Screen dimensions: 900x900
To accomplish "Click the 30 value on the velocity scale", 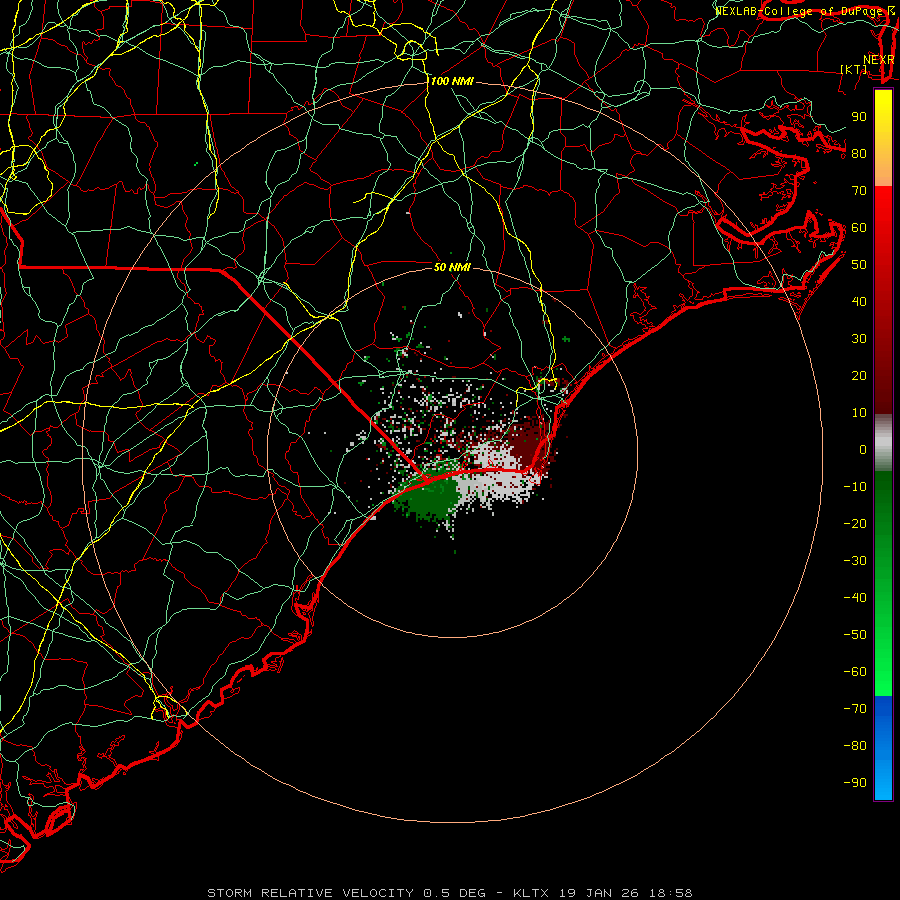I will (x=859, y=339).
